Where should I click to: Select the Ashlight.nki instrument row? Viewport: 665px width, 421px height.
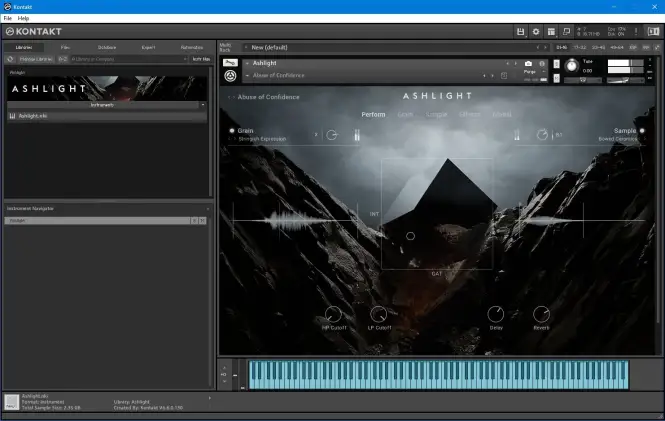coord(107,116)
